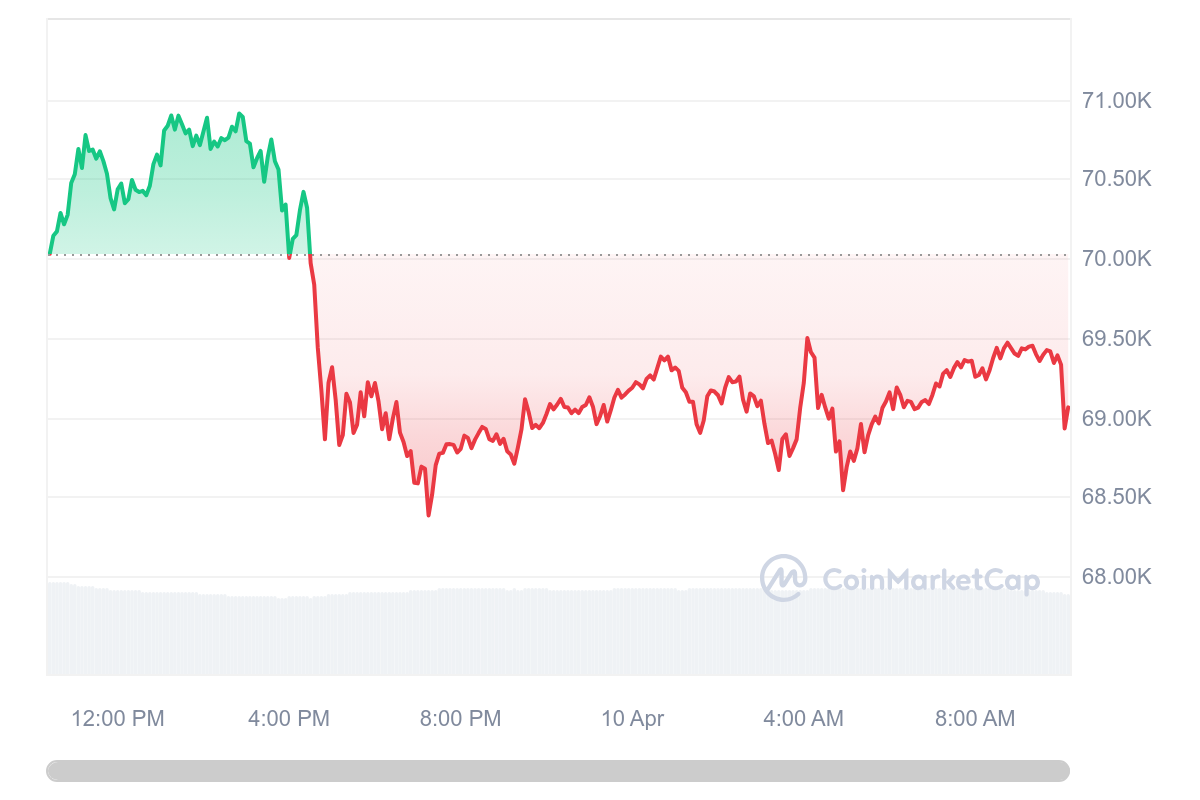The image size is (1200, 800).
Task: Click the 70.50K price axis label
Action: pos(1117,179)
